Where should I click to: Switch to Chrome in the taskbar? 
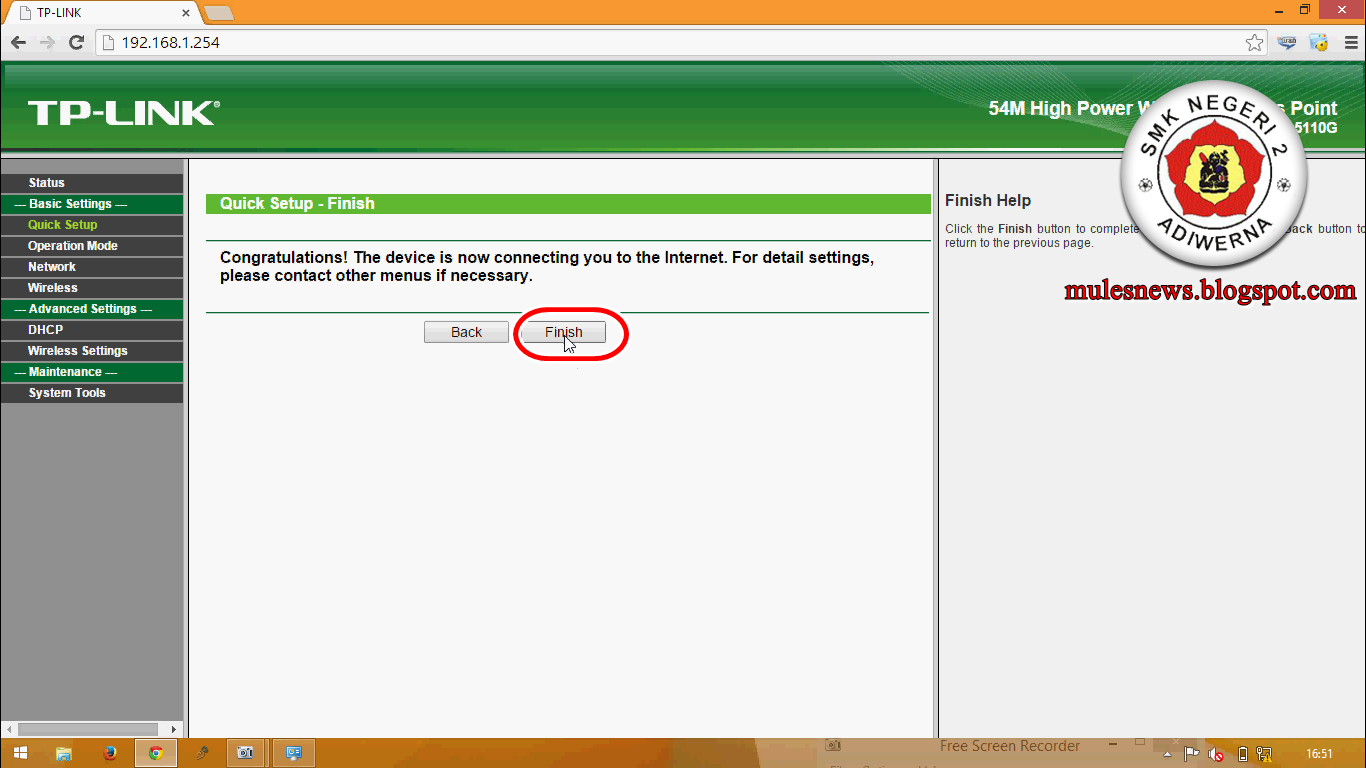pyautogui.click(x=156, y=753)
